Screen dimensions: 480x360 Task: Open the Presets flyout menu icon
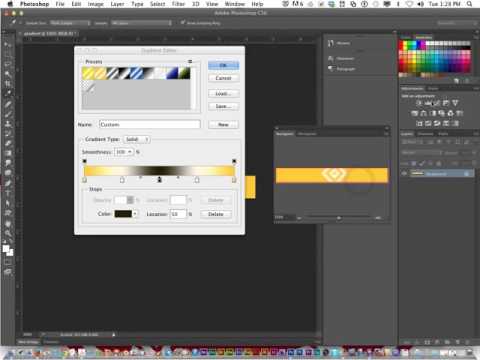point(190,61)
